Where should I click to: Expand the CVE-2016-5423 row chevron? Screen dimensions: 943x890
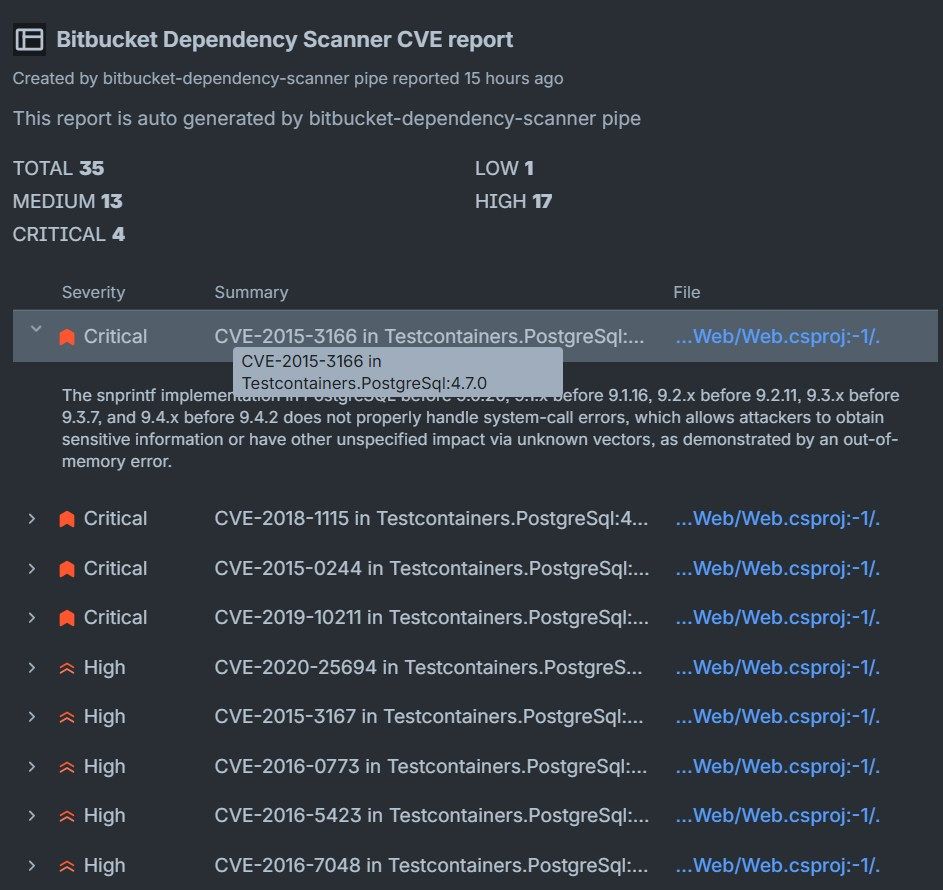(32, 816)
